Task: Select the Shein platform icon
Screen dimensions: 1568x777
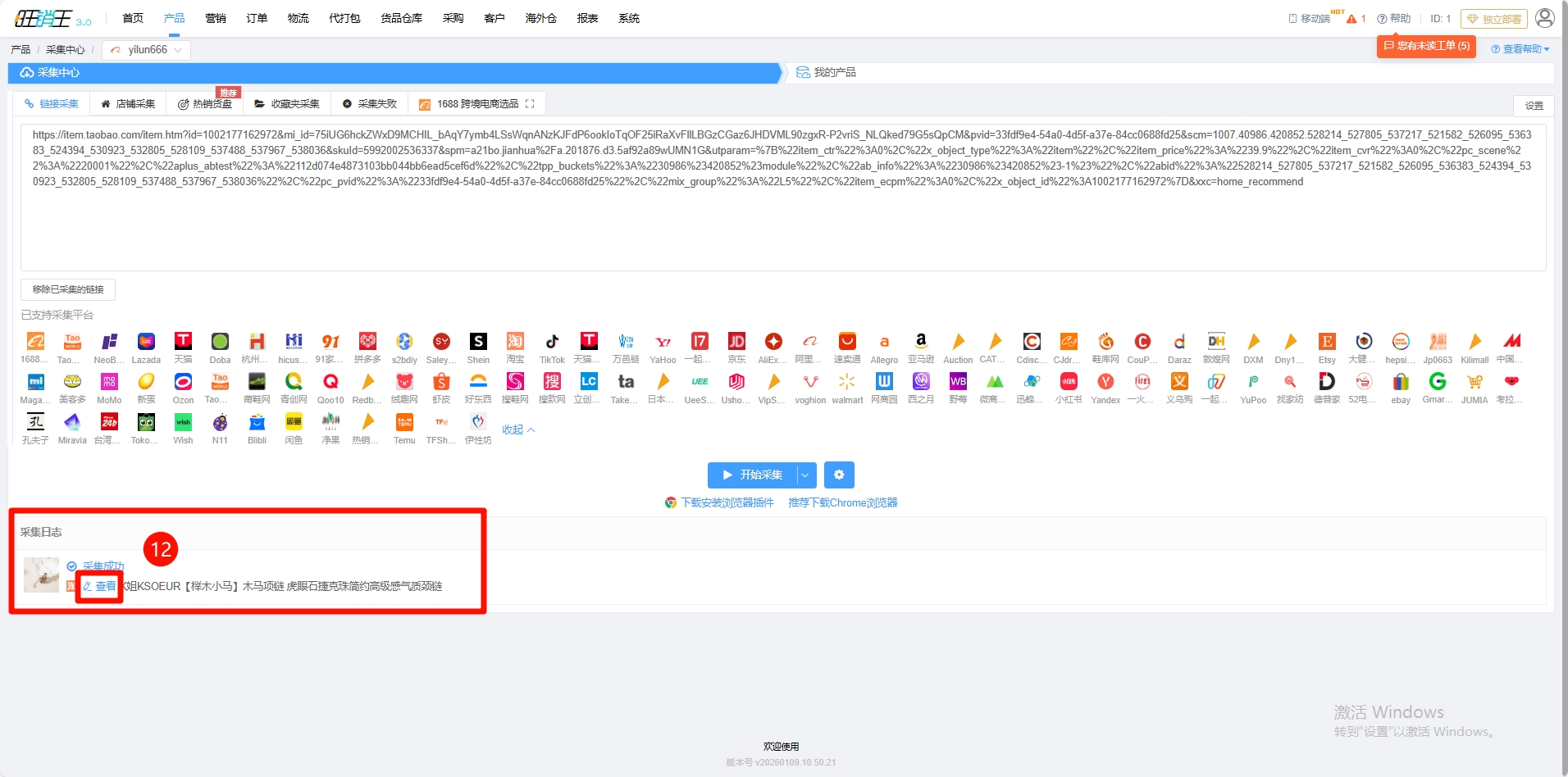Action: pyautogui.click(x=478, y=342)
